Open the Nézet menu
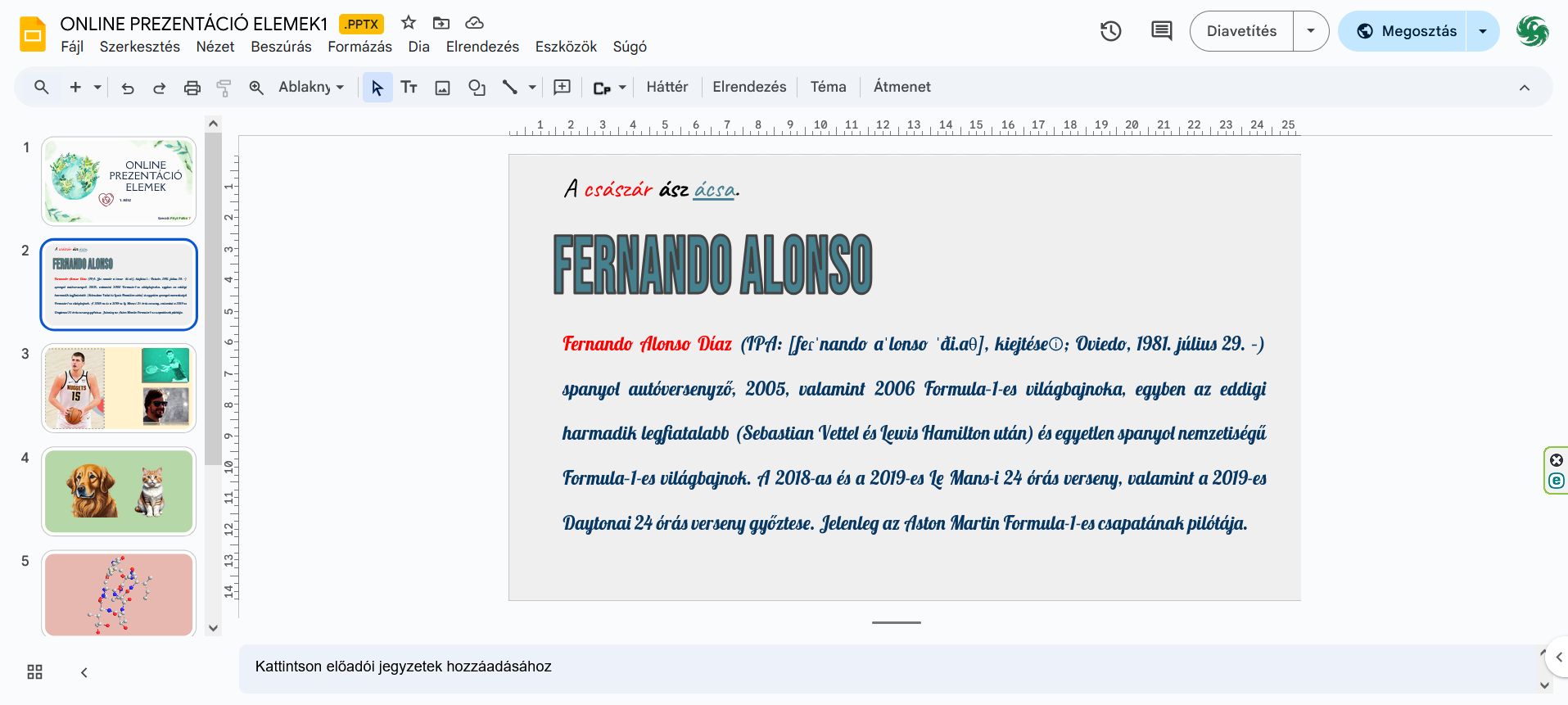Screen dimensions: 1568x705 pyautogui.click(x=215, y=47)
